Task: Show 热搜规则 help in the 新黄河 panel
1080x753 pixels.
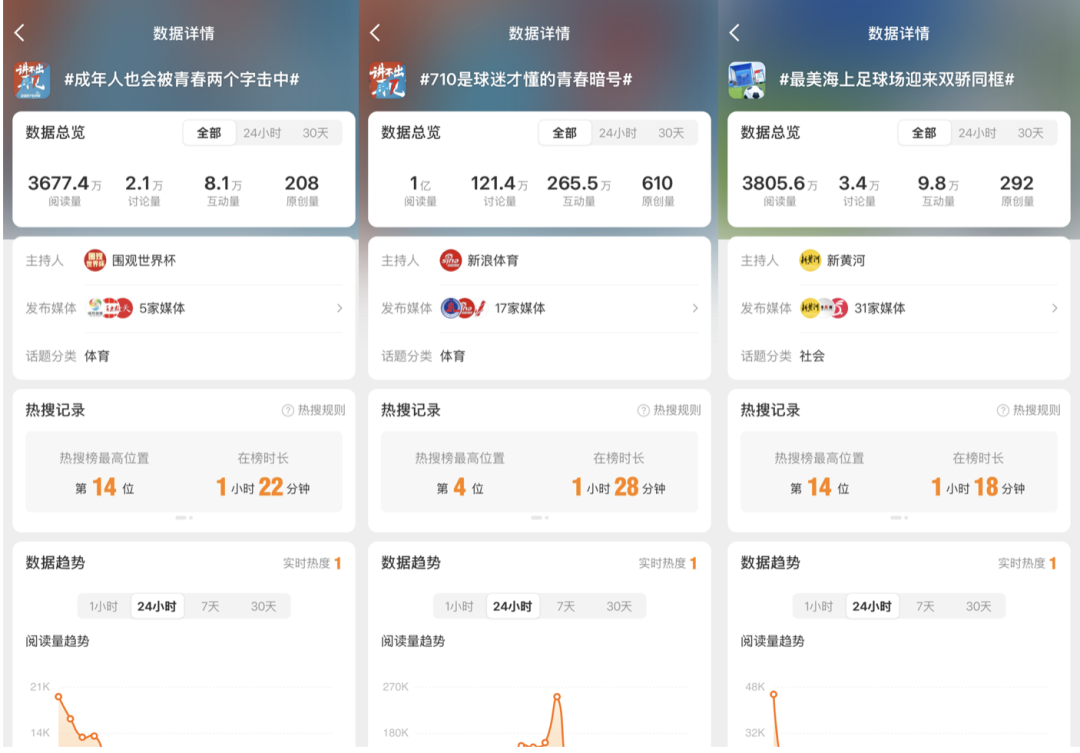Action: click(1003, 411)
